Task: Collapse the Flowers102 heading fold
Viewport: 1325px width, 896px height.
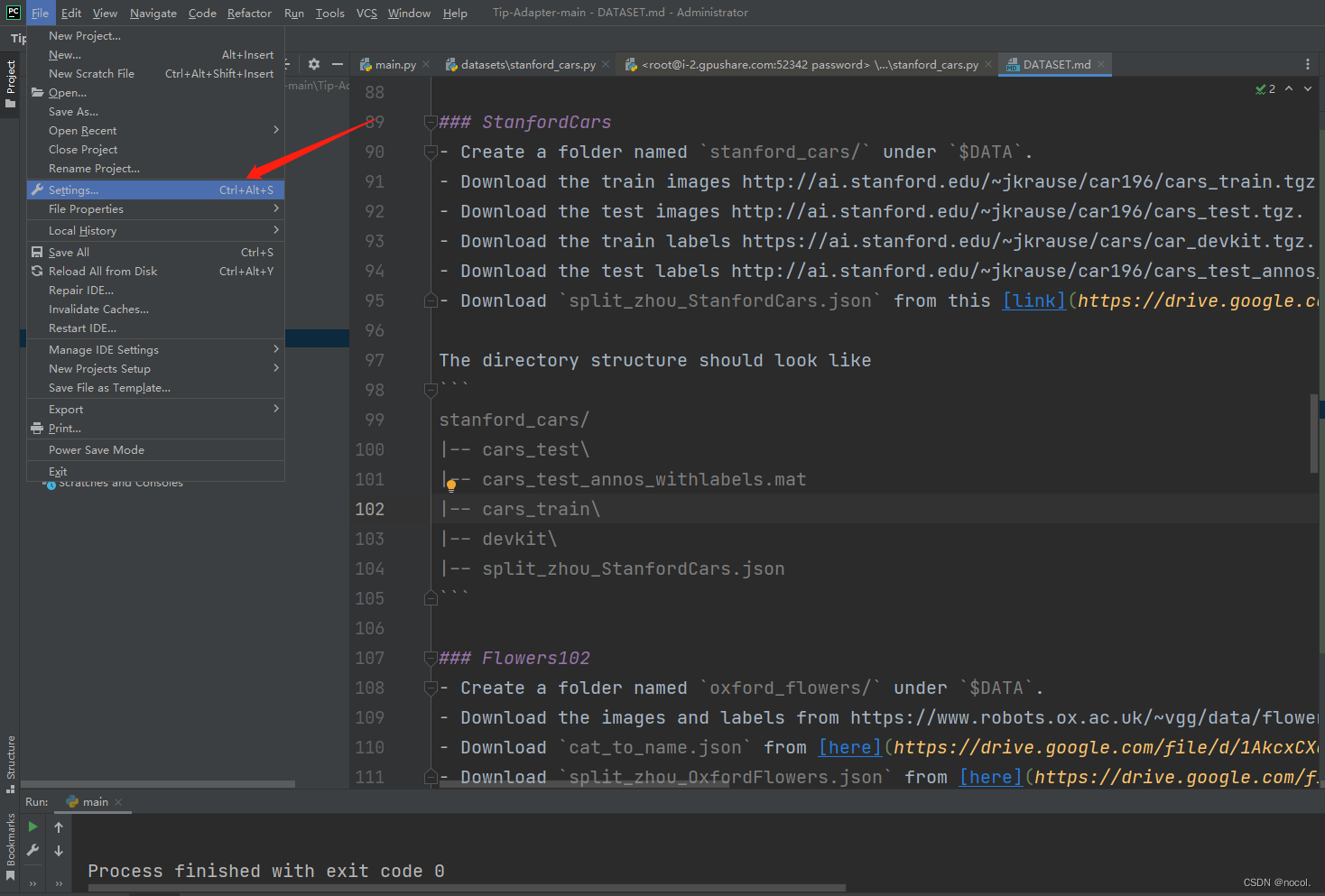Action: pyautogui.click(x=431, y=658)
